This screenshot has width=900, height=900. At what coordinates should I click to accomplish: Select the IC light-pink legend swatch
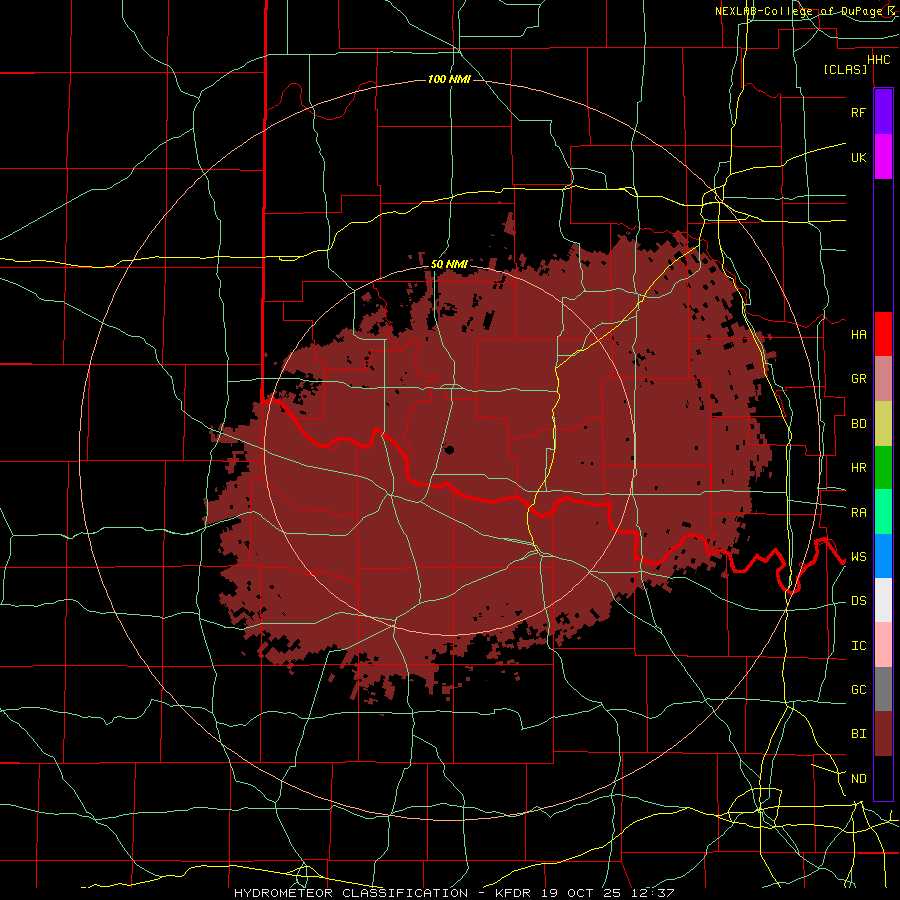[883, 645]
